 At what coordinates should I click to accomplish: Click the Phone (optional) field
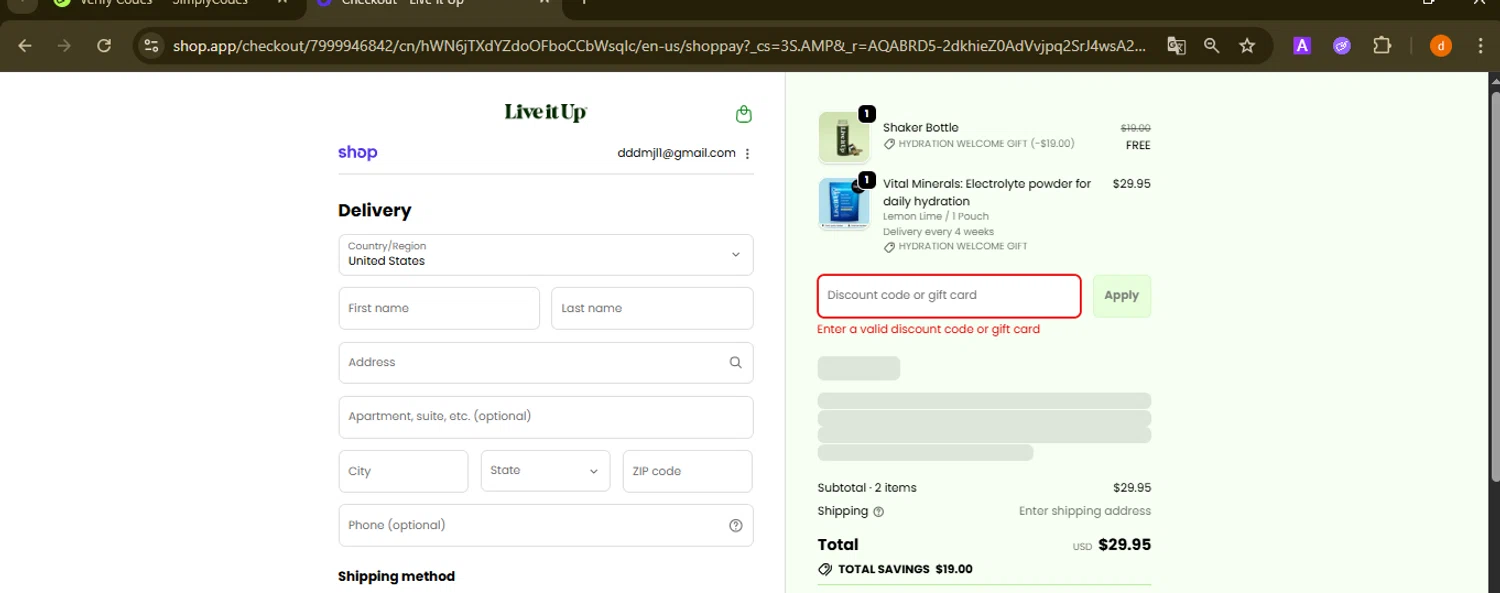click(546, 525)
